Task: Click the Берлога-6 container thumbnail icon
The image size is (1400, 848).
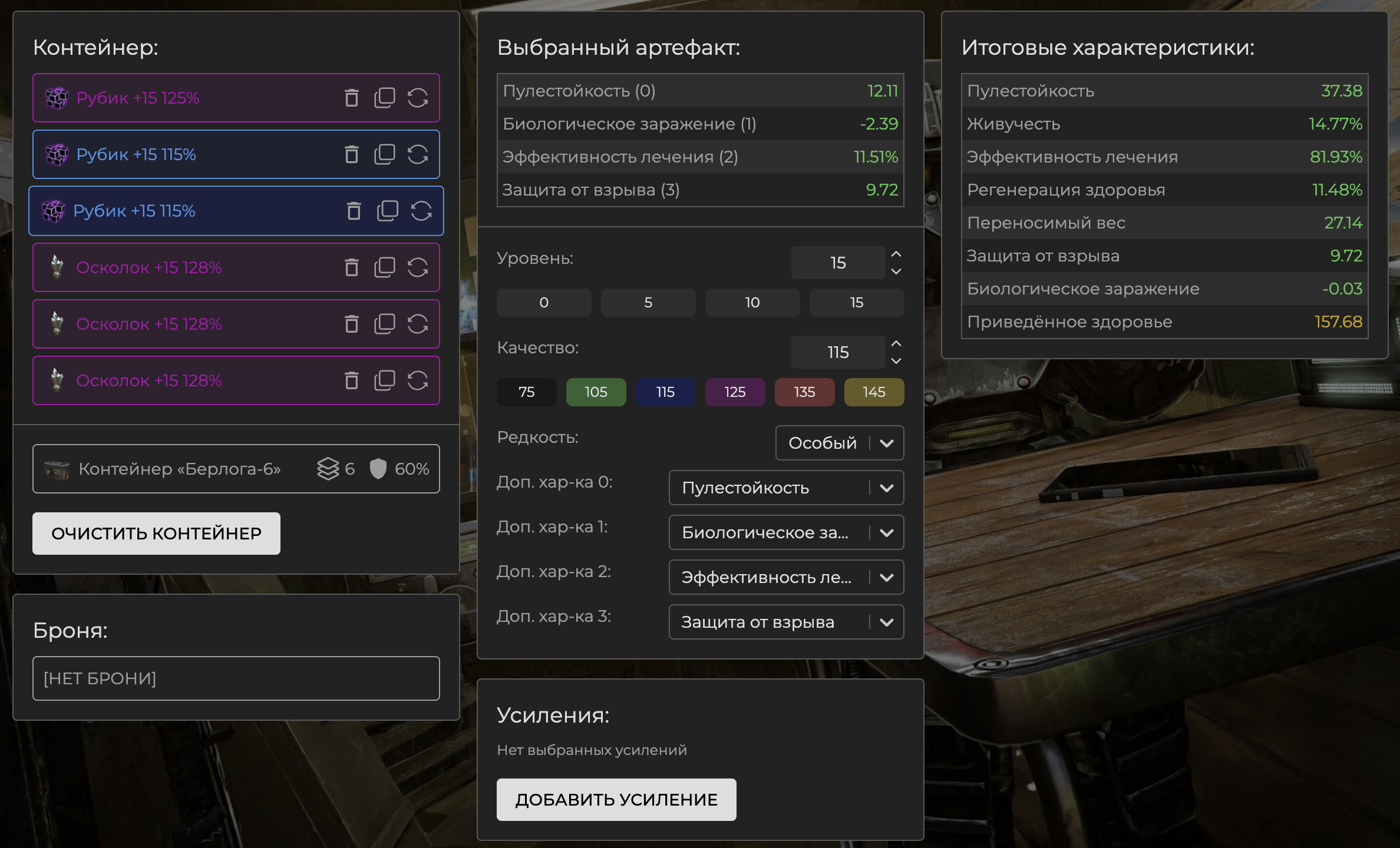Action: pos(57,469)
